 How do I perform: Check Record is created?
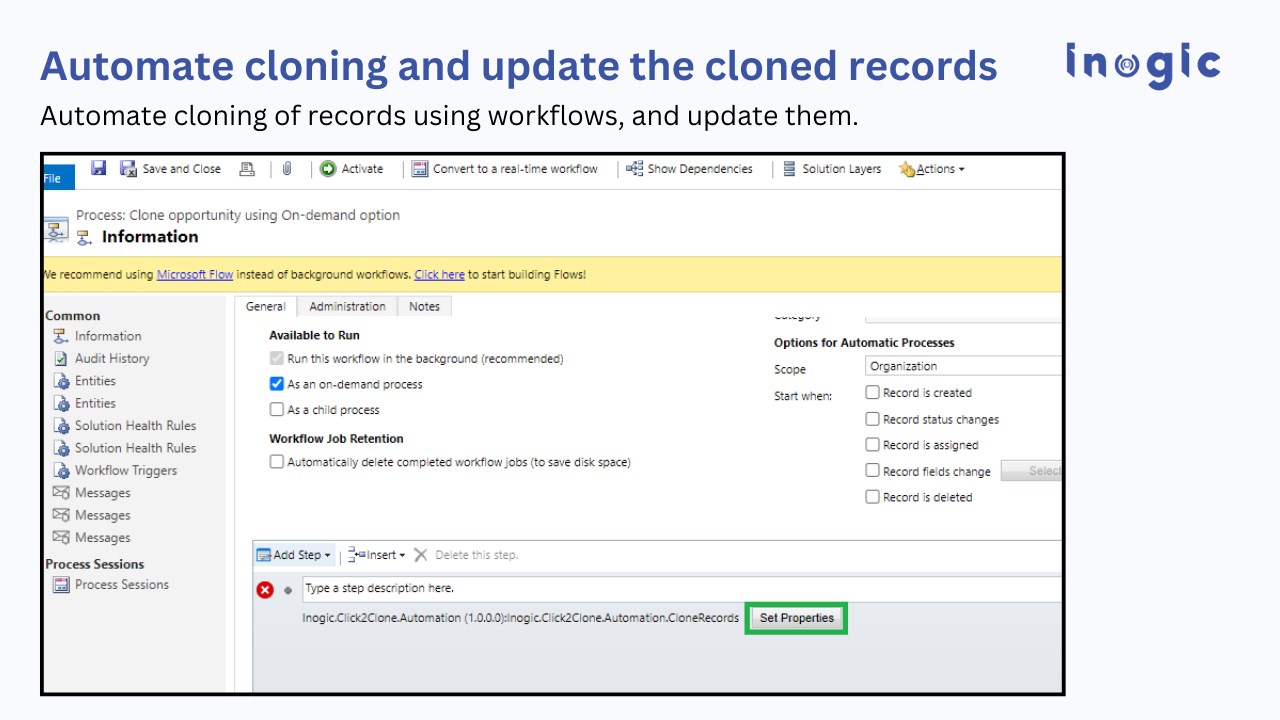pos(872,393)
